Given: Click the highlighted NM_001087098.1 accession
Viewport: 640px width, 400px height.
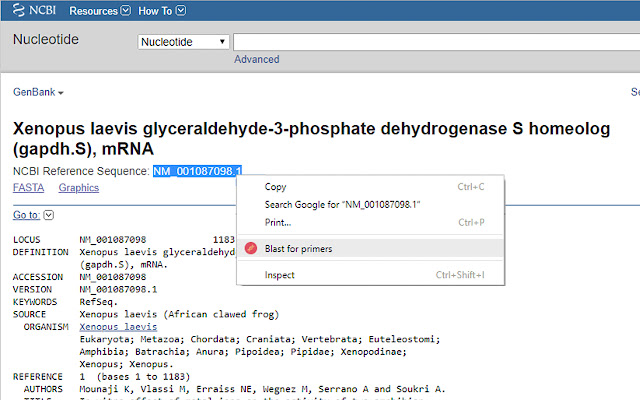Looking at the screenshot, I should 198,171.
